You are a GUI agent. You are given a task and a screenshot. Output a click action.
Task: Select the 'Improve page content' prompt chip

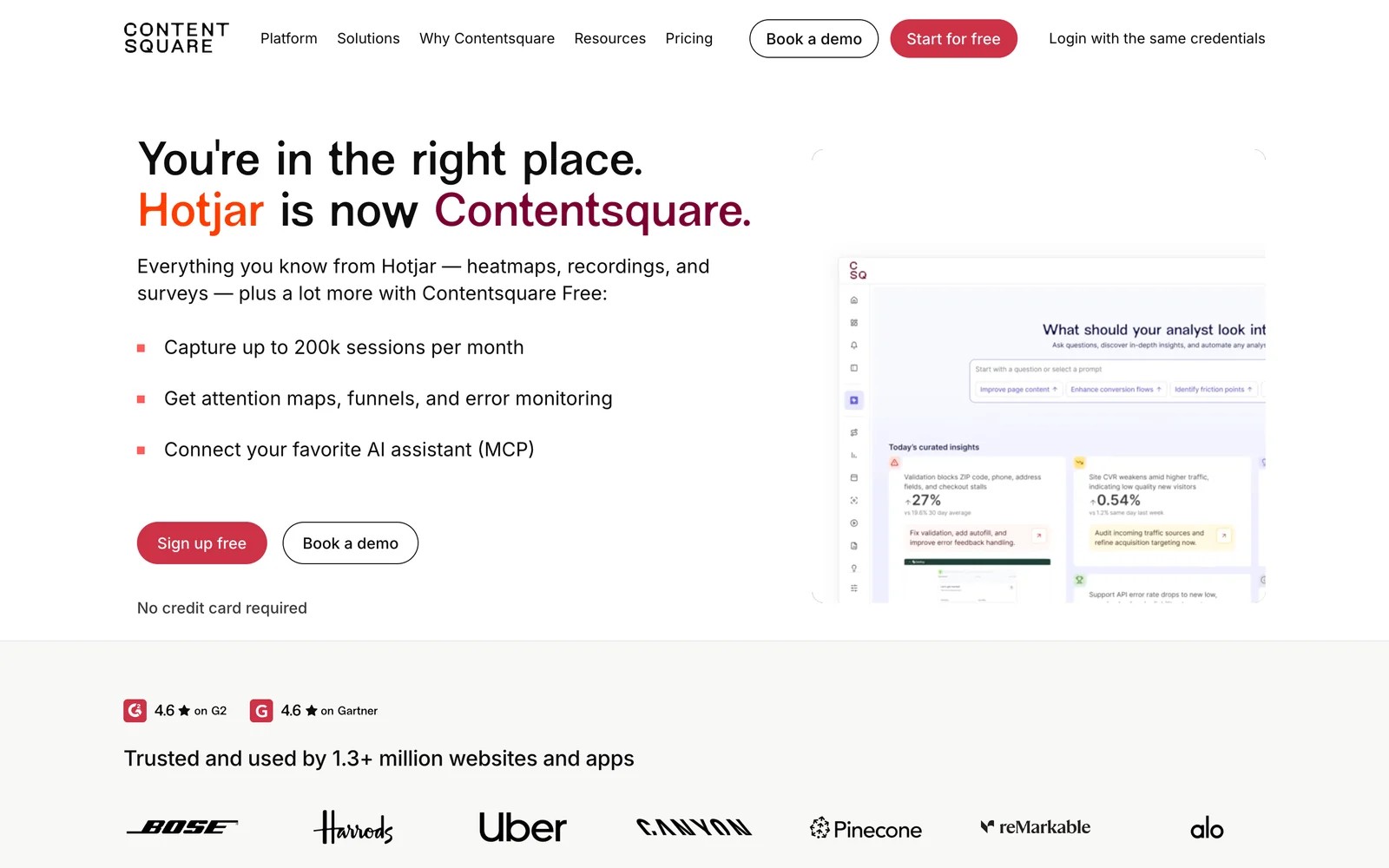coord(1018,390)
